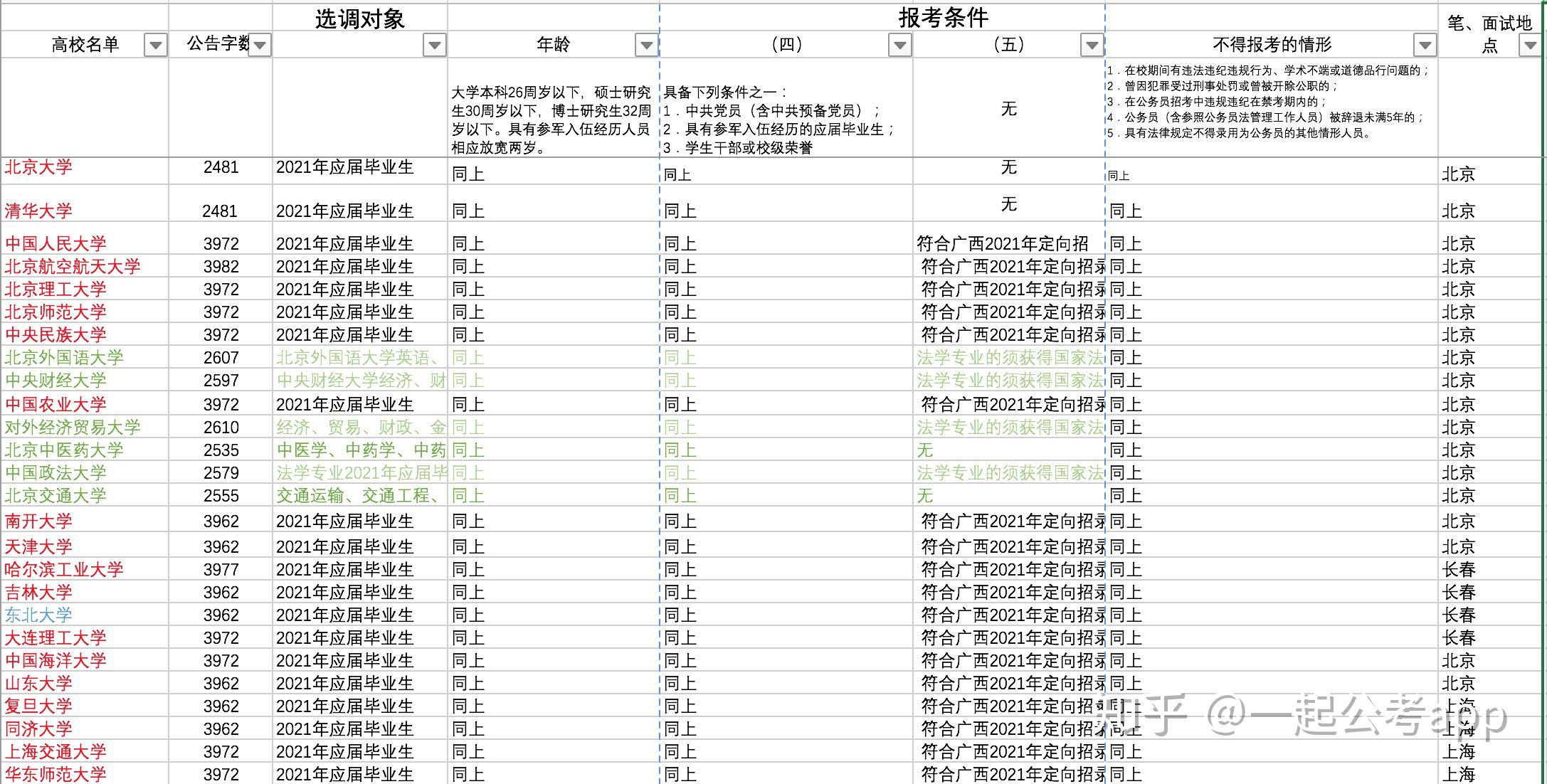Select the 哈尔滨工业大学 cell

point(85,569)
